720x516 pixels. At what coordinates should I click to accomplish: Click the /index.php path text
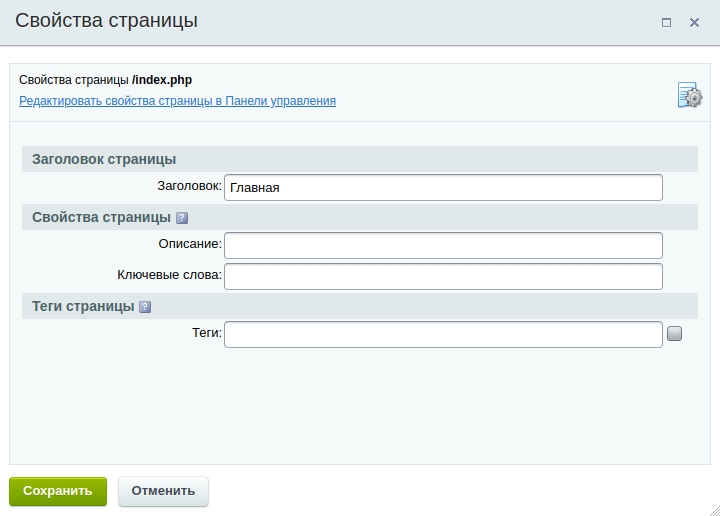click(x=162, y=80)
